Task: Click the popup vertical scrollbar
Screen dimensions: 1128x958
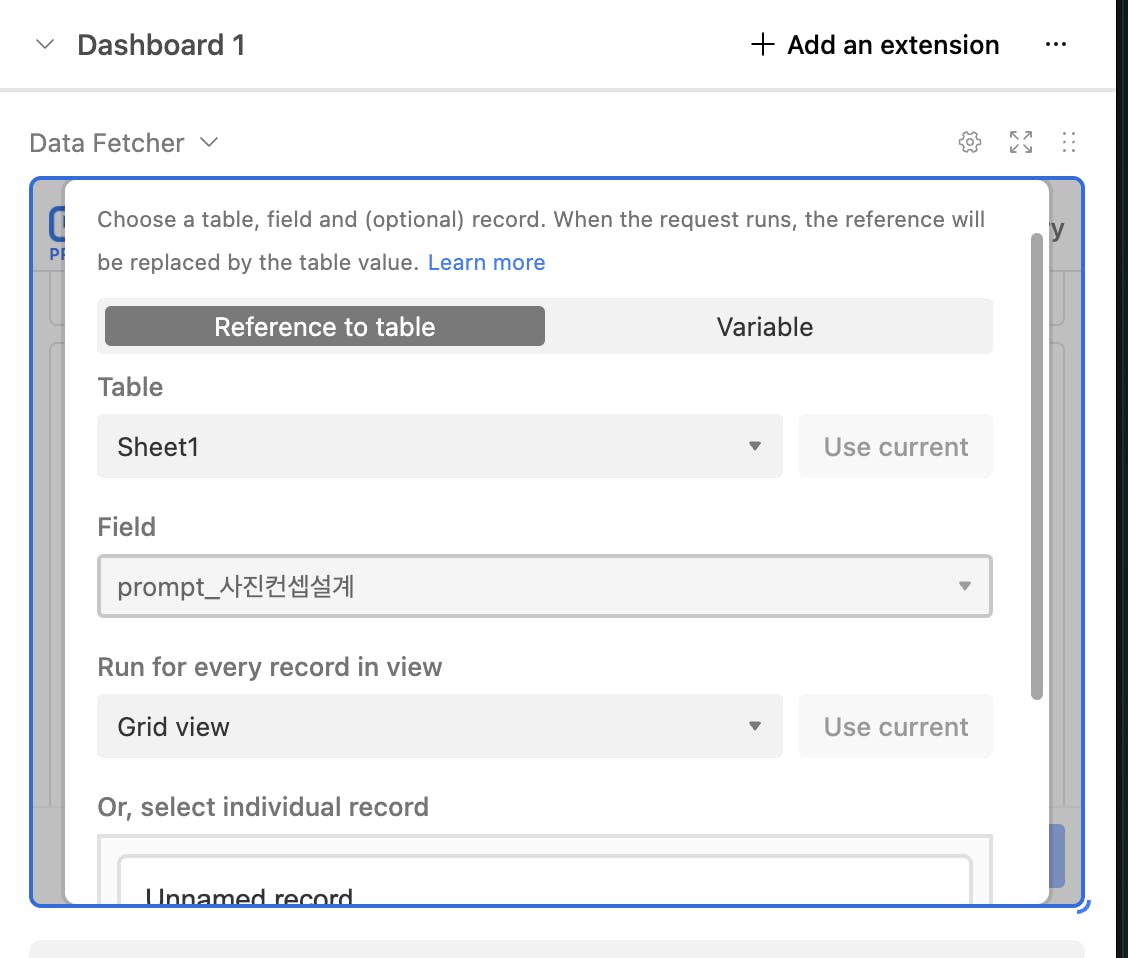Action: (1037, 466)
